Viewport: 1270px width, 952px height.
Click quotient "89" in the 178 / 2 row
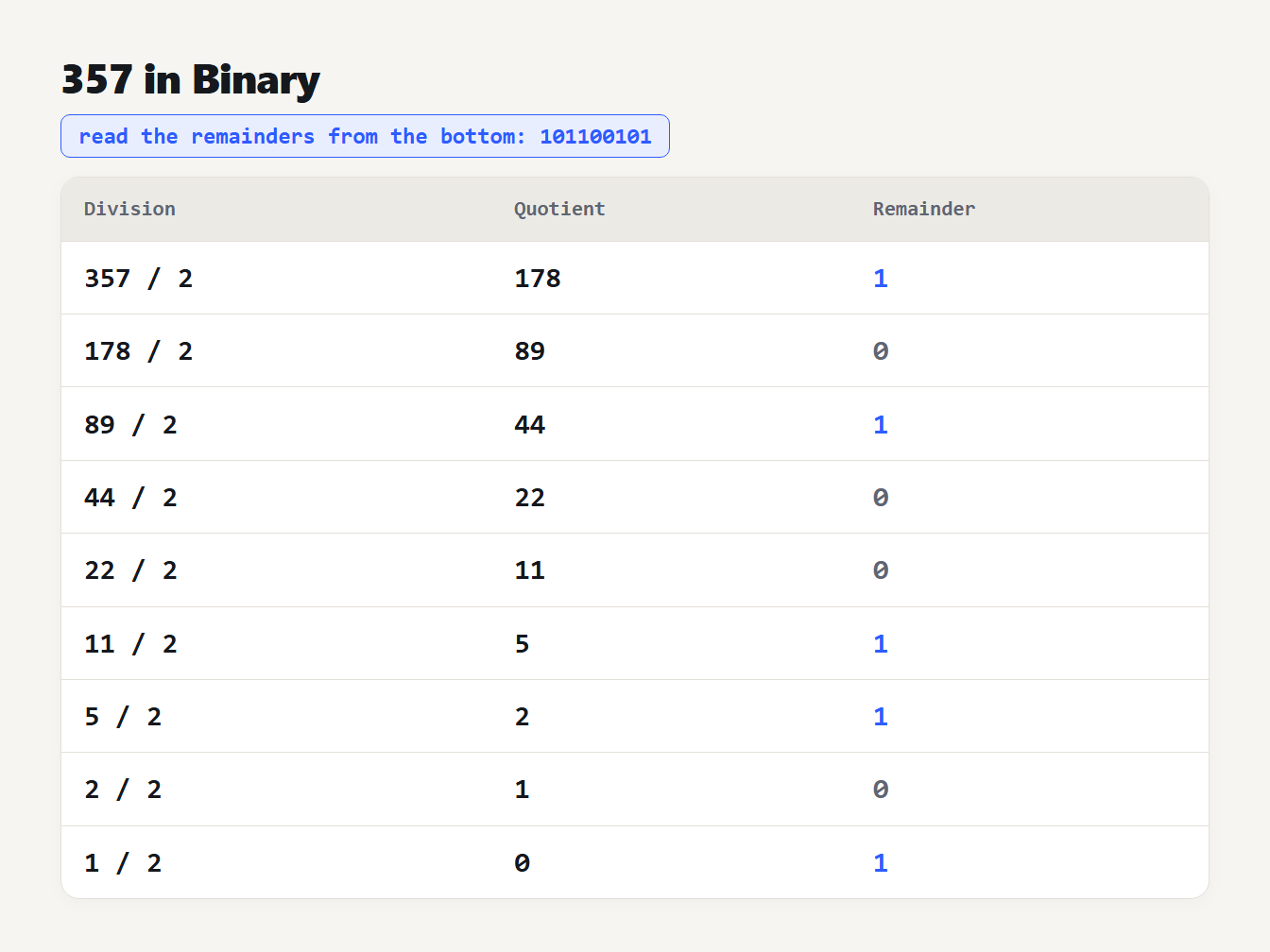tap(530, 351)
